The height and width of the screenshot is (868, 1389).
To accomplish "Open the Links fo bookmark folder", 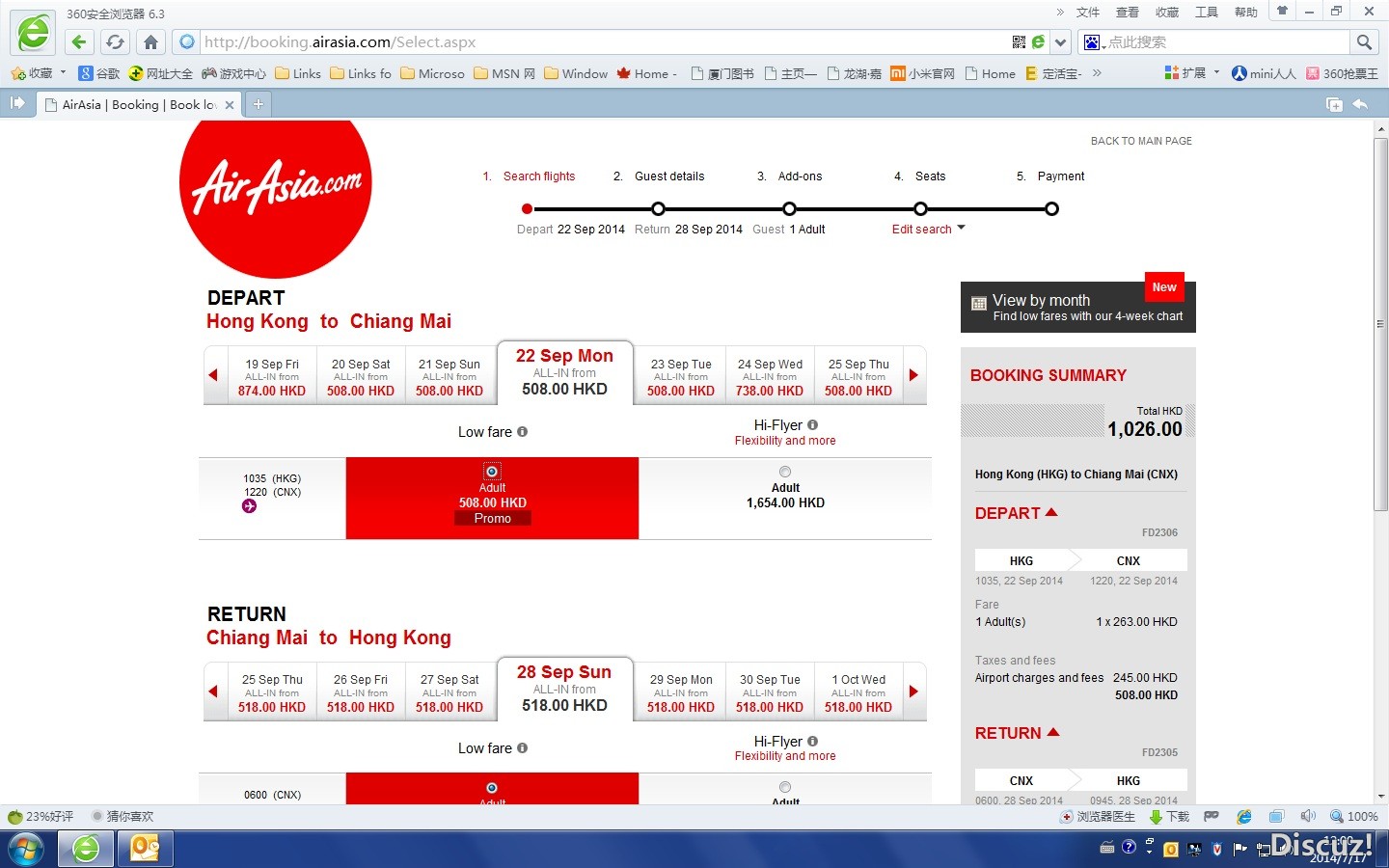I will click(x=361, y=73).
